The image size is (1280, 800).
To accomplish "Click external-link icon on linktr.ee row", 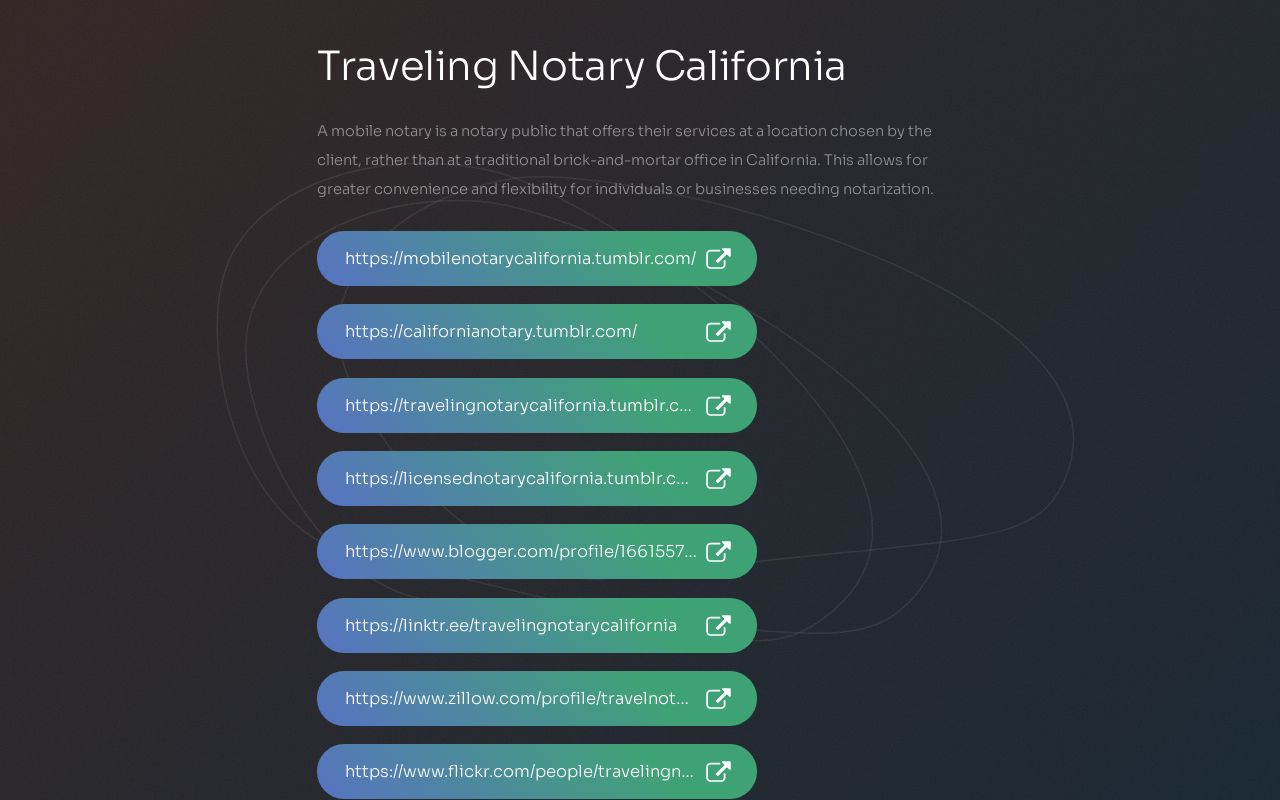I will point(718,626).
